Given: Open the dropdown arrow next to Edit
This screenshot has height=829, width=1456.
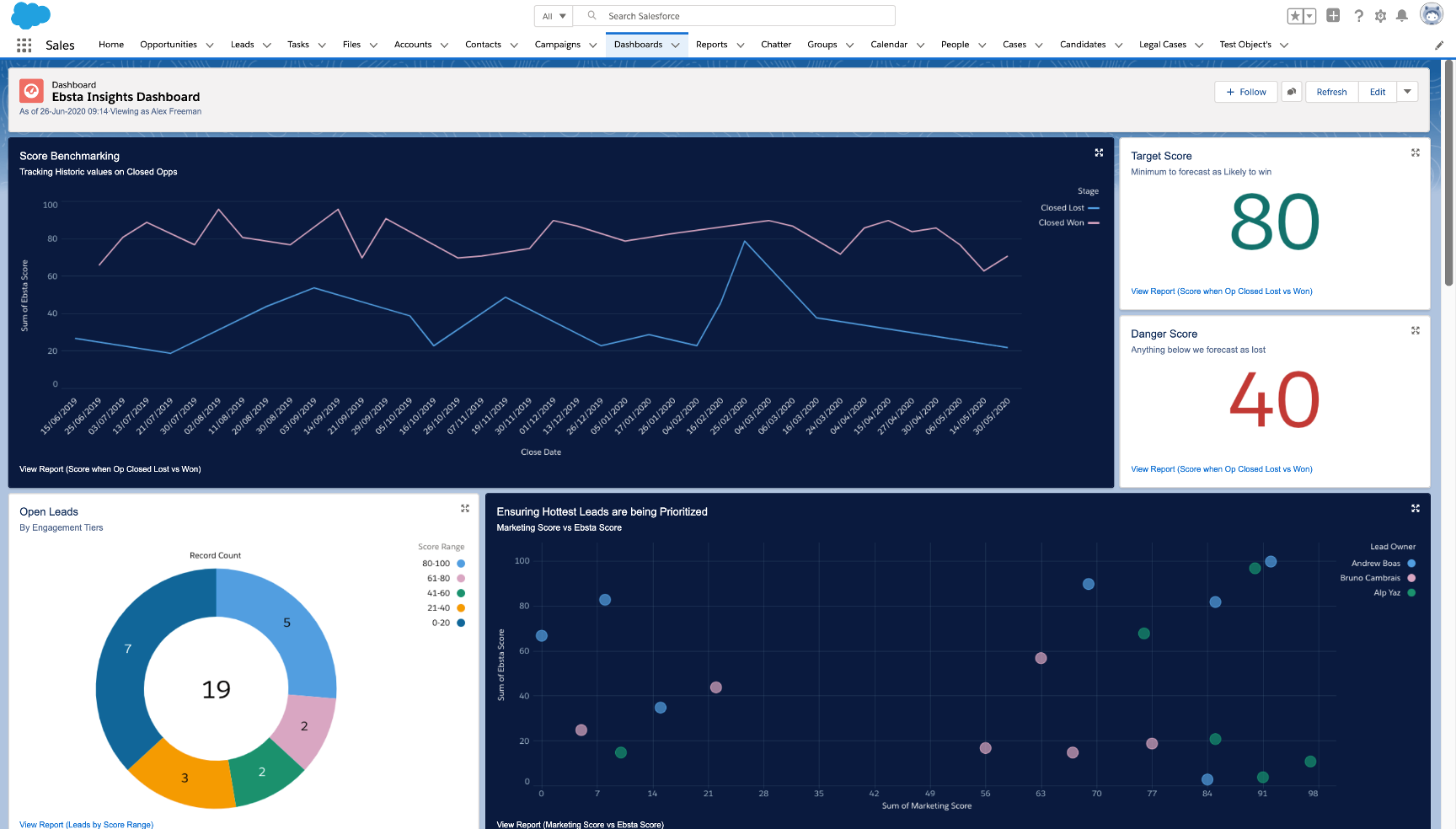Looking at the screenshot, I should pyautogui.click(x=1407, y=92).
